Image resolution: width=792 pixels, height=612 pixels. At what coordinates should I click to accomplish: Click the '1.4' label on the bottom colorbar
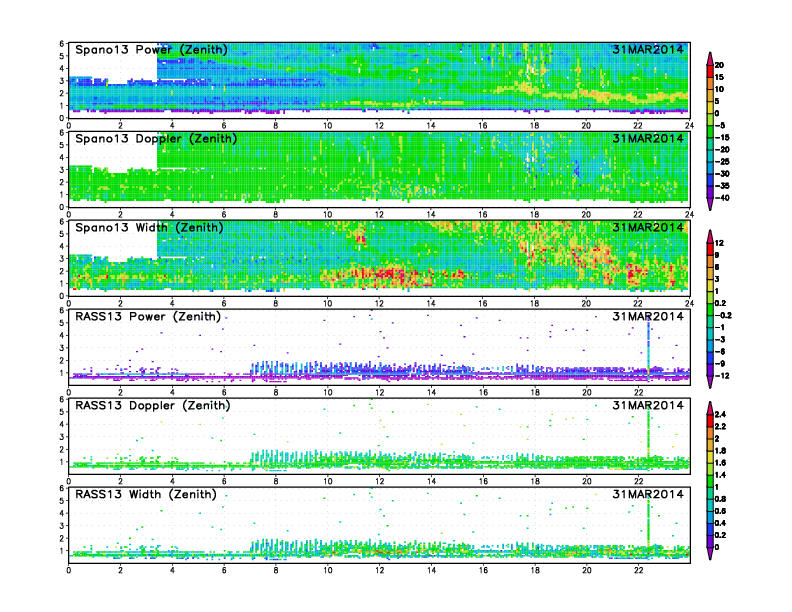click(x=720, y=475)
